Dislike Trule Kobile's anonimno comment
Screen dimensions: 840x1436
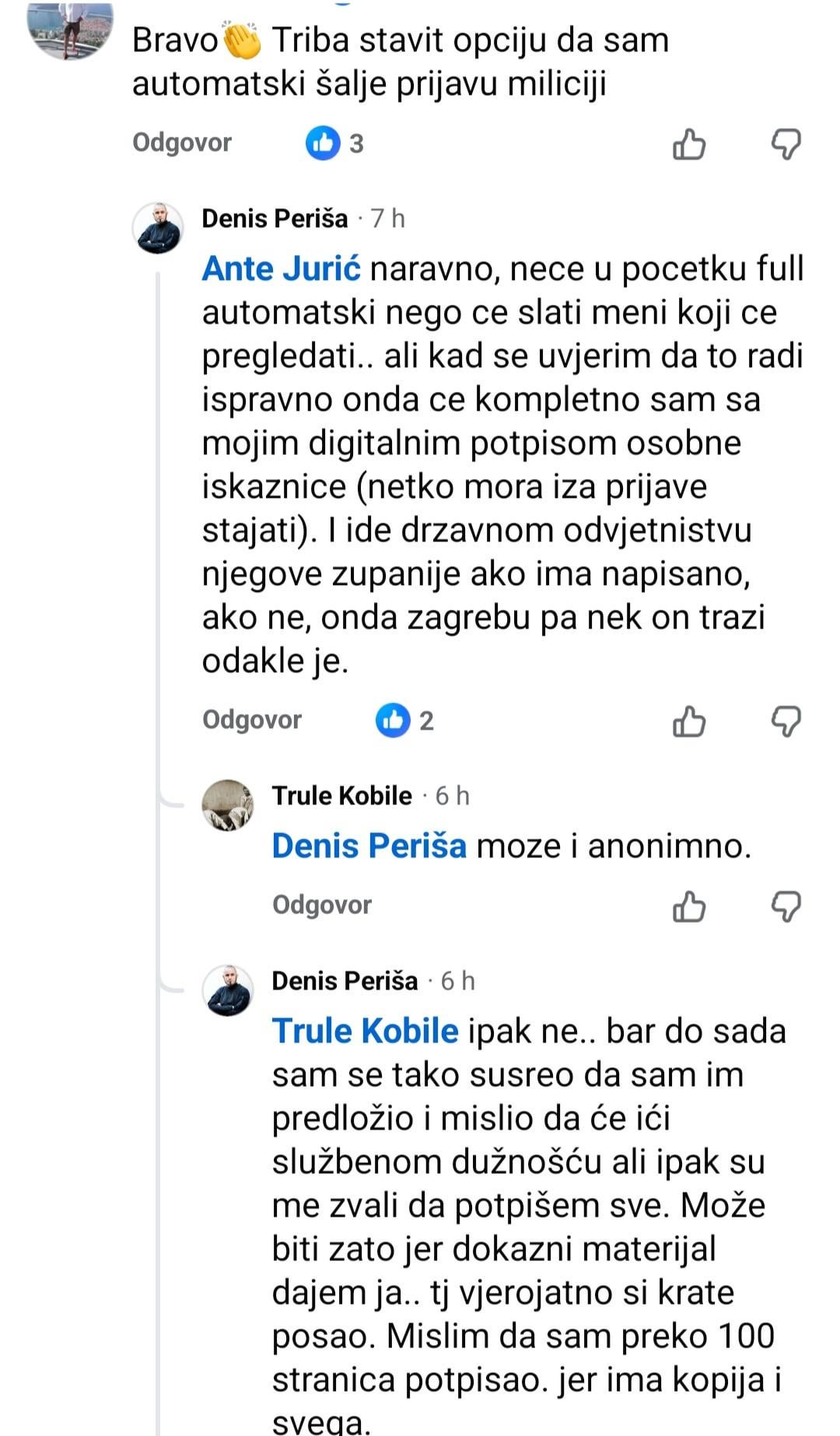point(786,906)
